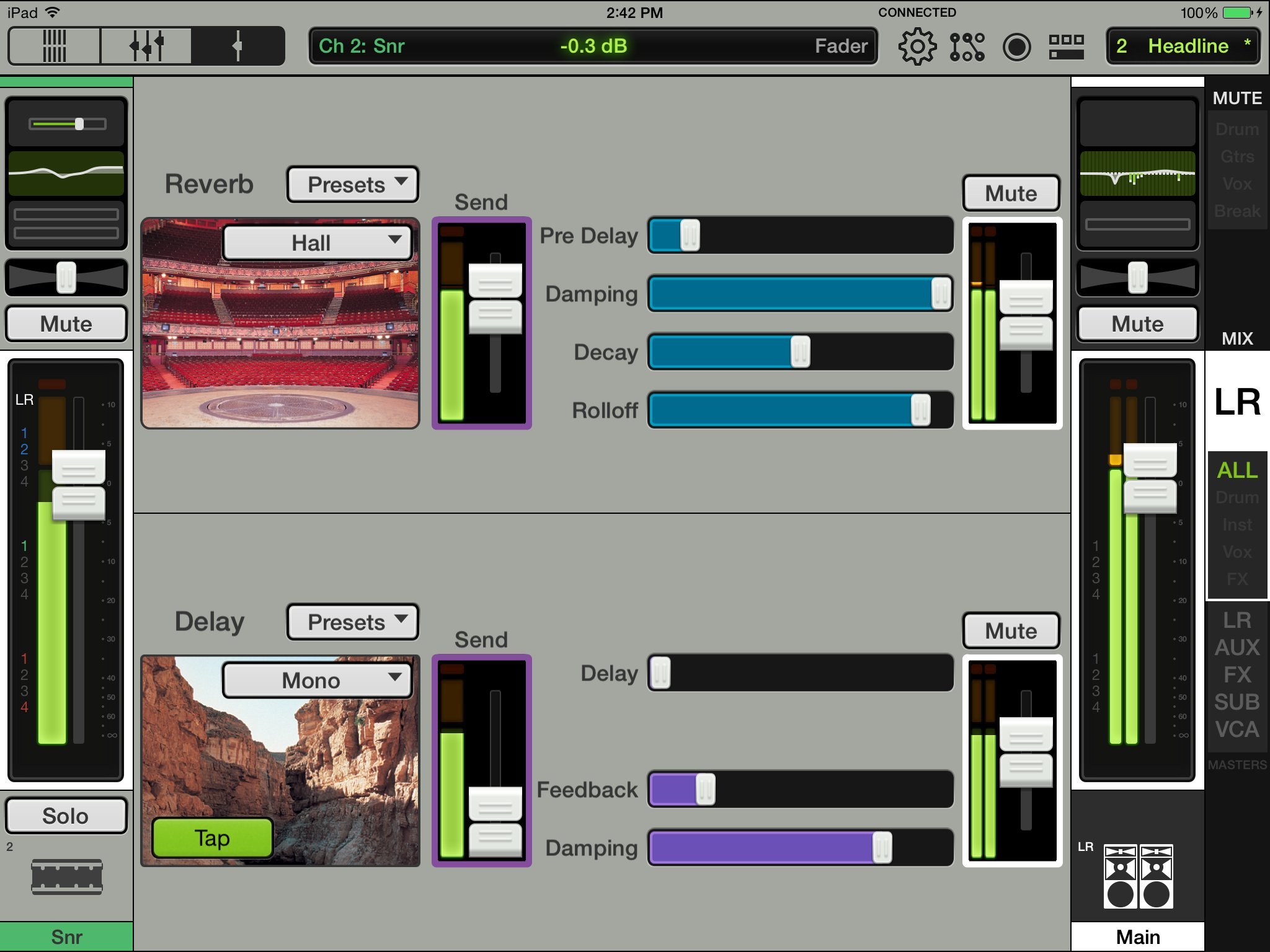The height and width of the screenshot is (952, 1270).
Task: Open the snapshots grid icon
Action: (x=1066, y=46)
